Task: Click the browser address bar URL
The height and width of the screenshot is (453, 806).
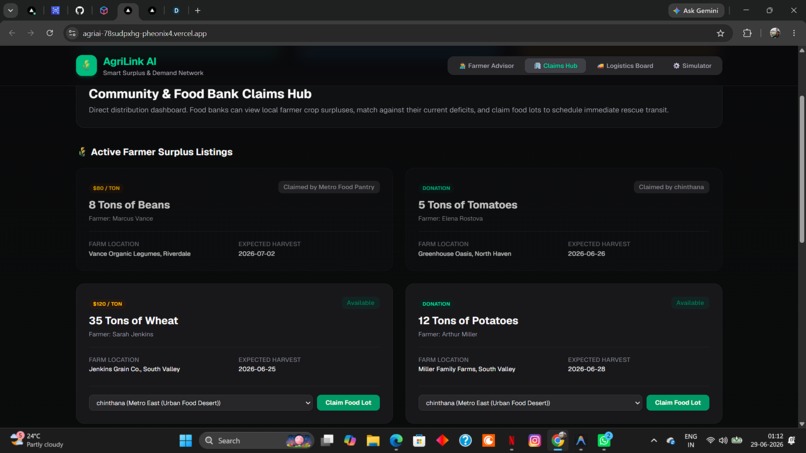Action: [144, 33]
